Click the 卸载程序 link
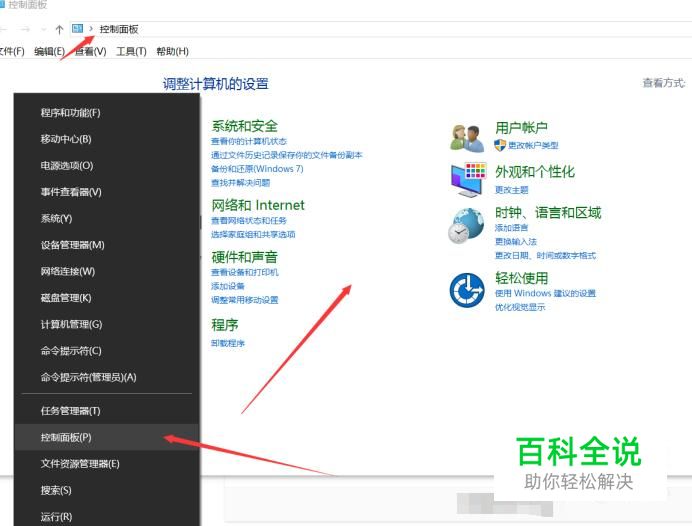 228,343
